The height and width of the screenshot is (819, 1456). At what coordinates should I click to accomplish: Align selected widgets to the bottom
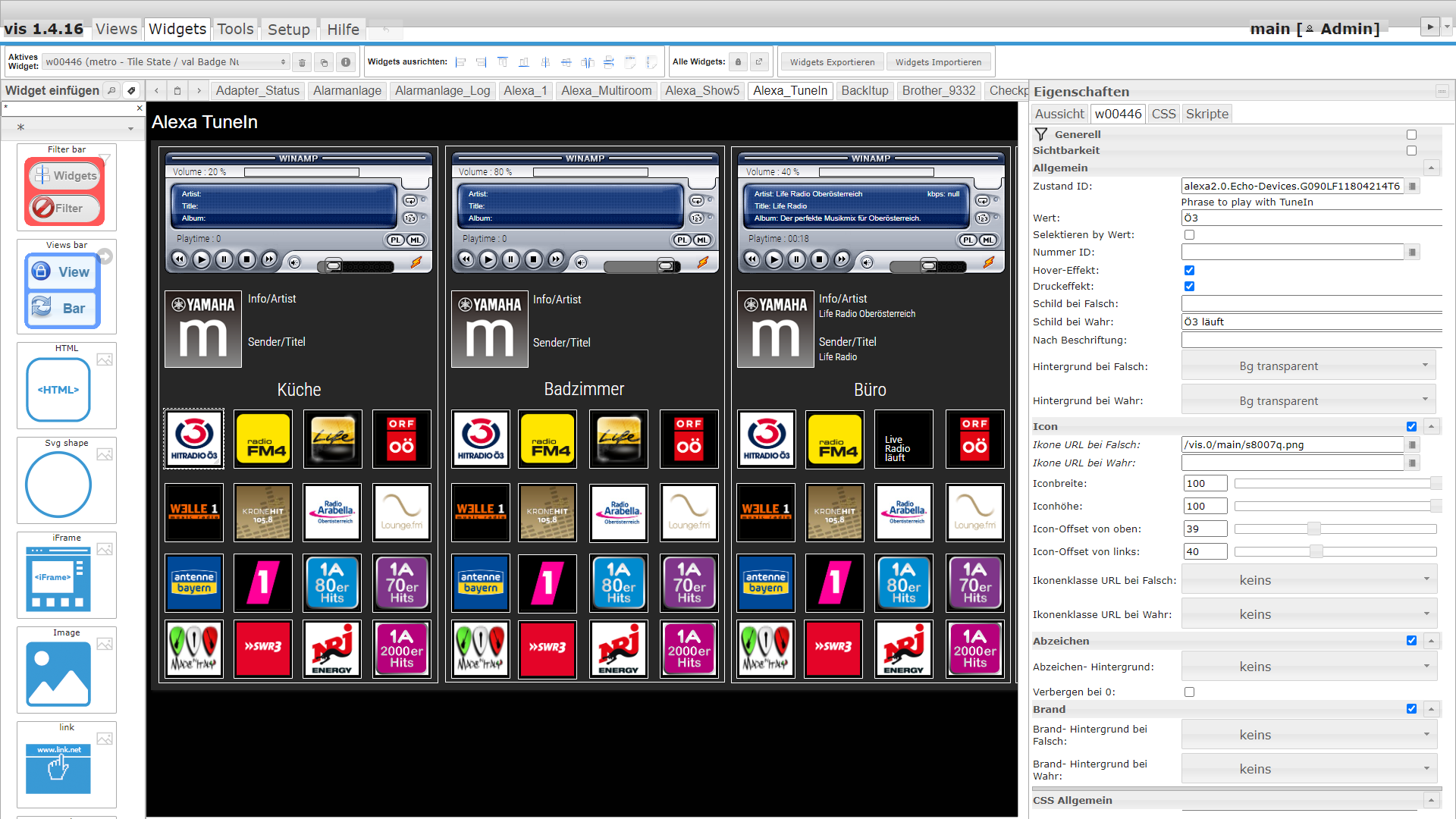coord(524,62)
